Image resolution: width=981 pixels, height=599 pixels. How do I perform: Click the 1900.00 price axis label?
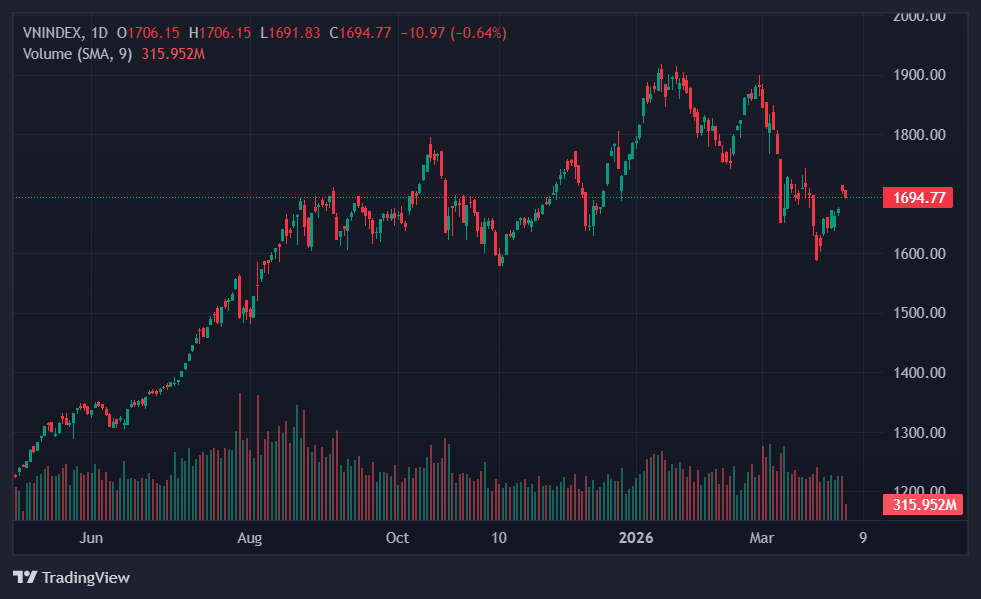tap(917, 75)
